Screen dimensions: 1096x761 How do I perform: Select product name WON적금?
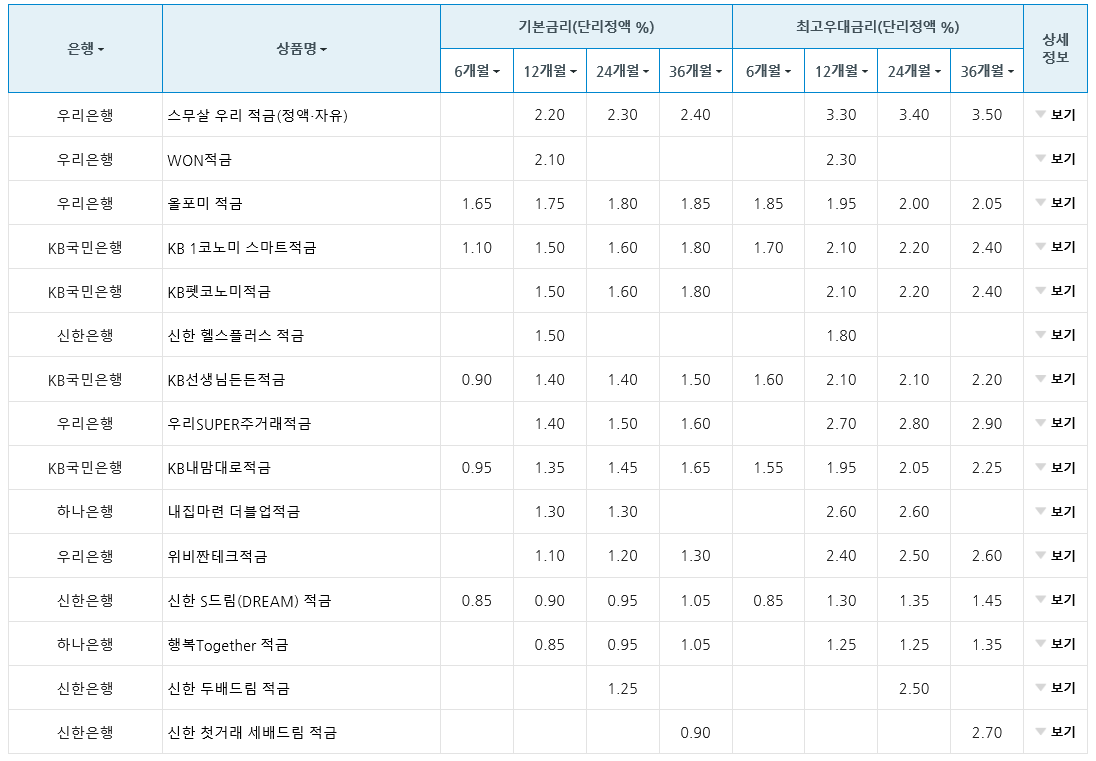199,159
